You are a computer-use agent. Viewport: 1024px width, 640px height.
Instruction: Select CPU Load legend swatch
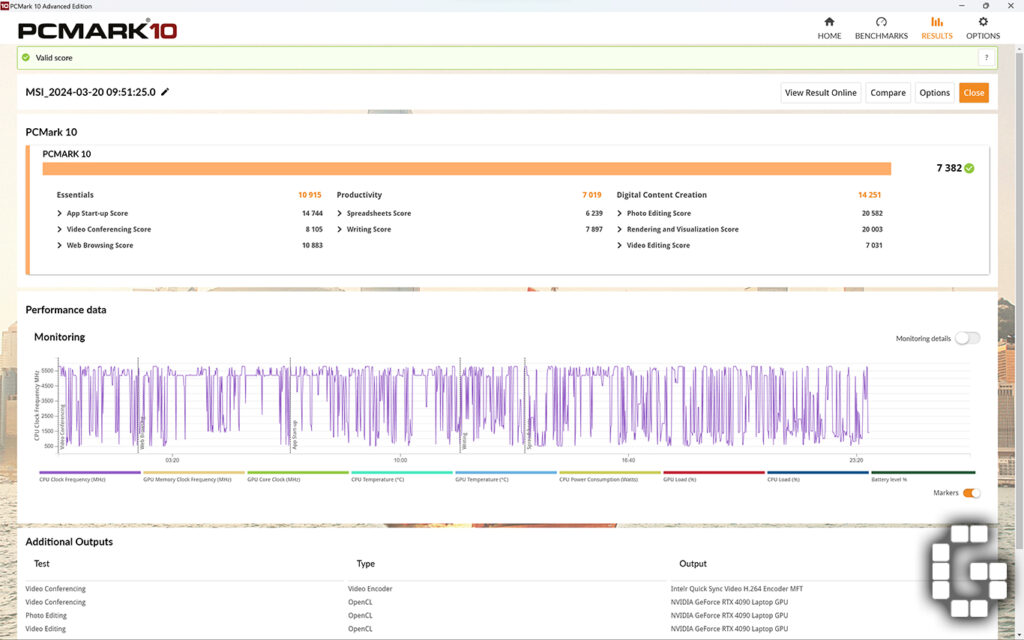tap(818, 472)
